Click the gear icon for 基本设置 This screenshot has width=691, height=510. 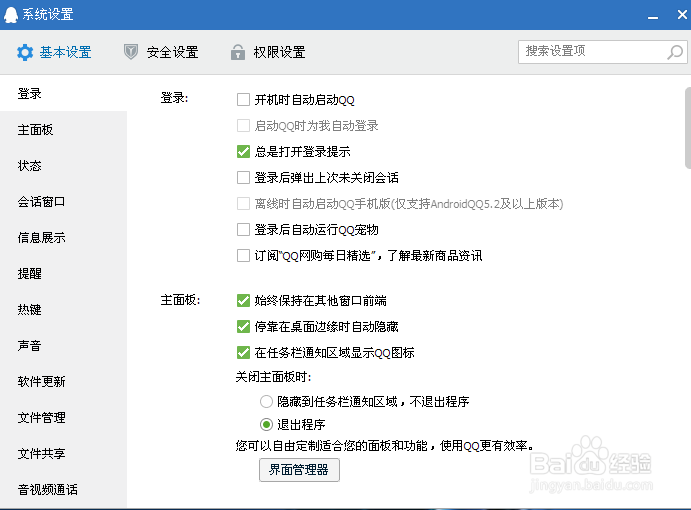[x=25, y=52]
